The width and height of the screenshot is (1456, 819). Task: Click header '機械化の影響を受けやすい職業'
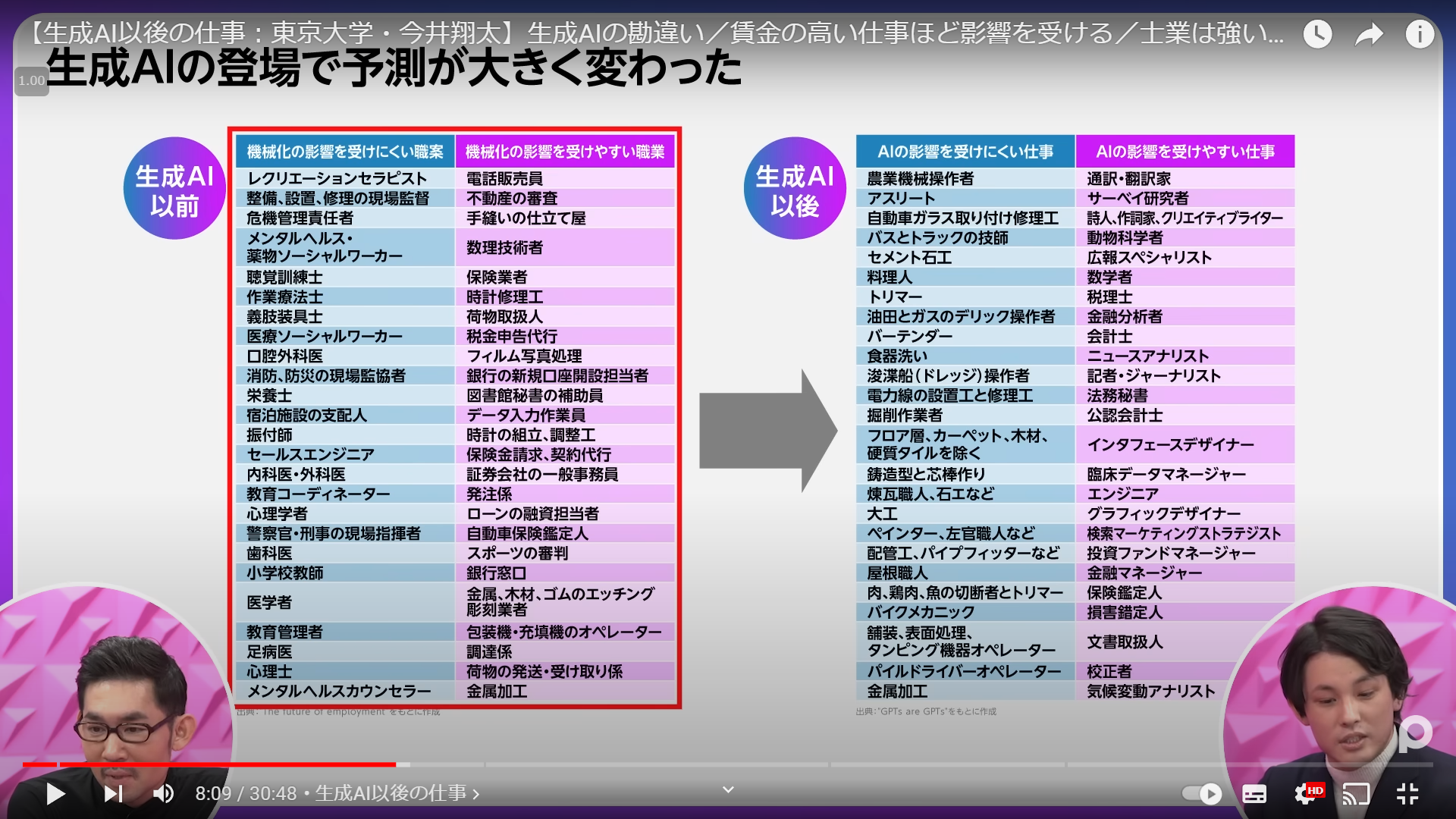click(x=565, y=152)
